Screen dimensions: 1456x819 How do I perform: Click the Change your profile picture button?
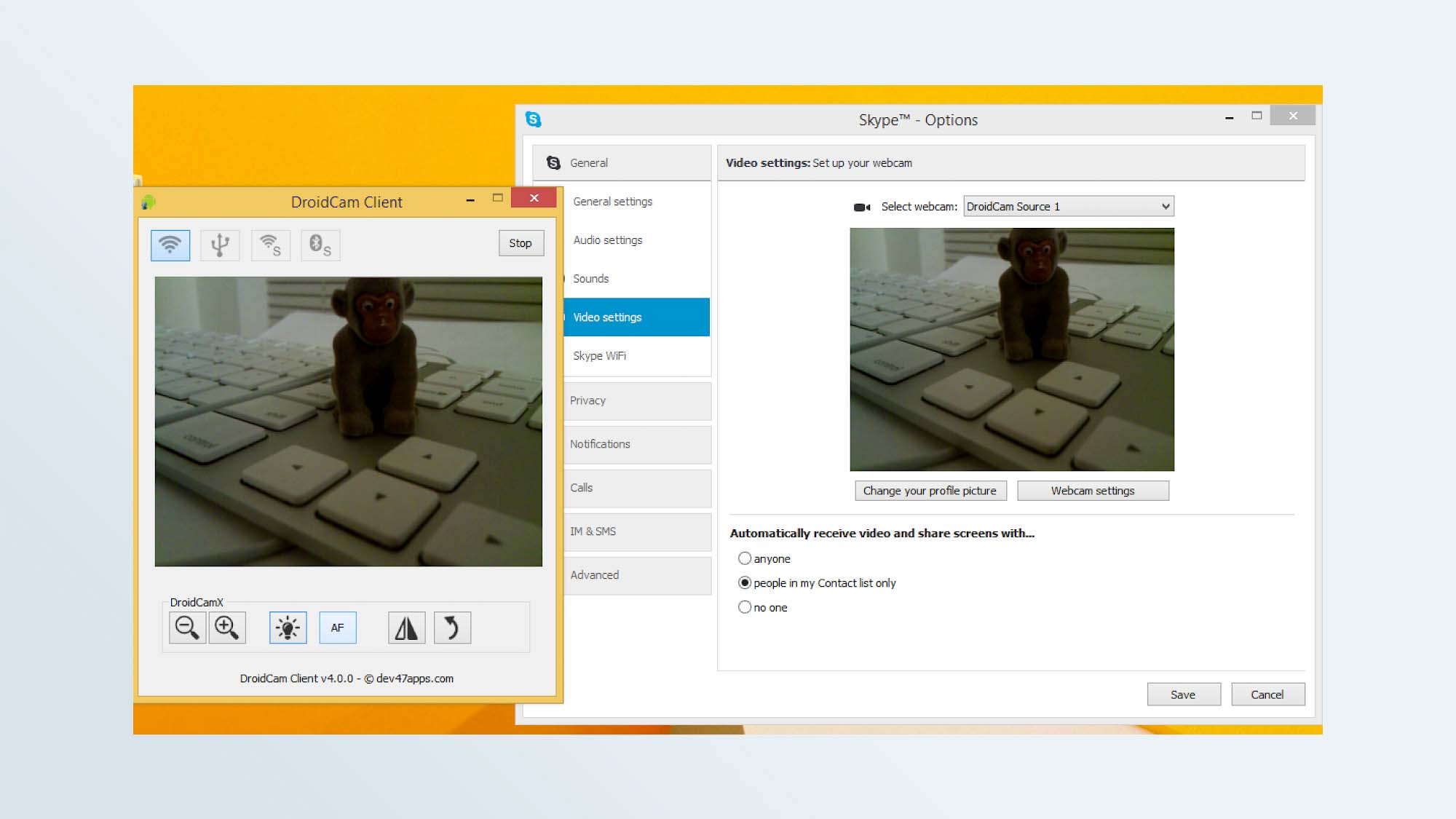(929, 490)
